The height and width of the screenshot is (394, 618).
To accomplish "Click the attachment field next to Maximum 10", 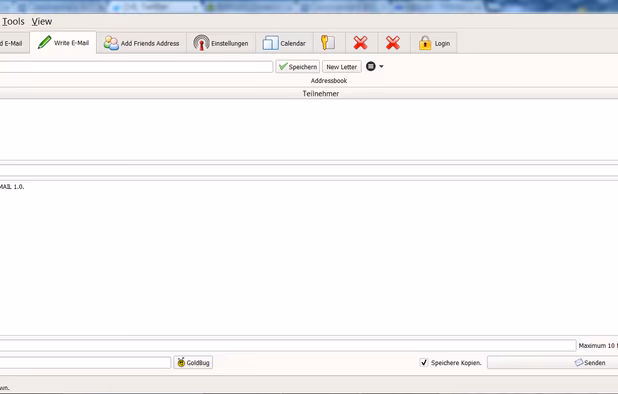I will point(288,346).
